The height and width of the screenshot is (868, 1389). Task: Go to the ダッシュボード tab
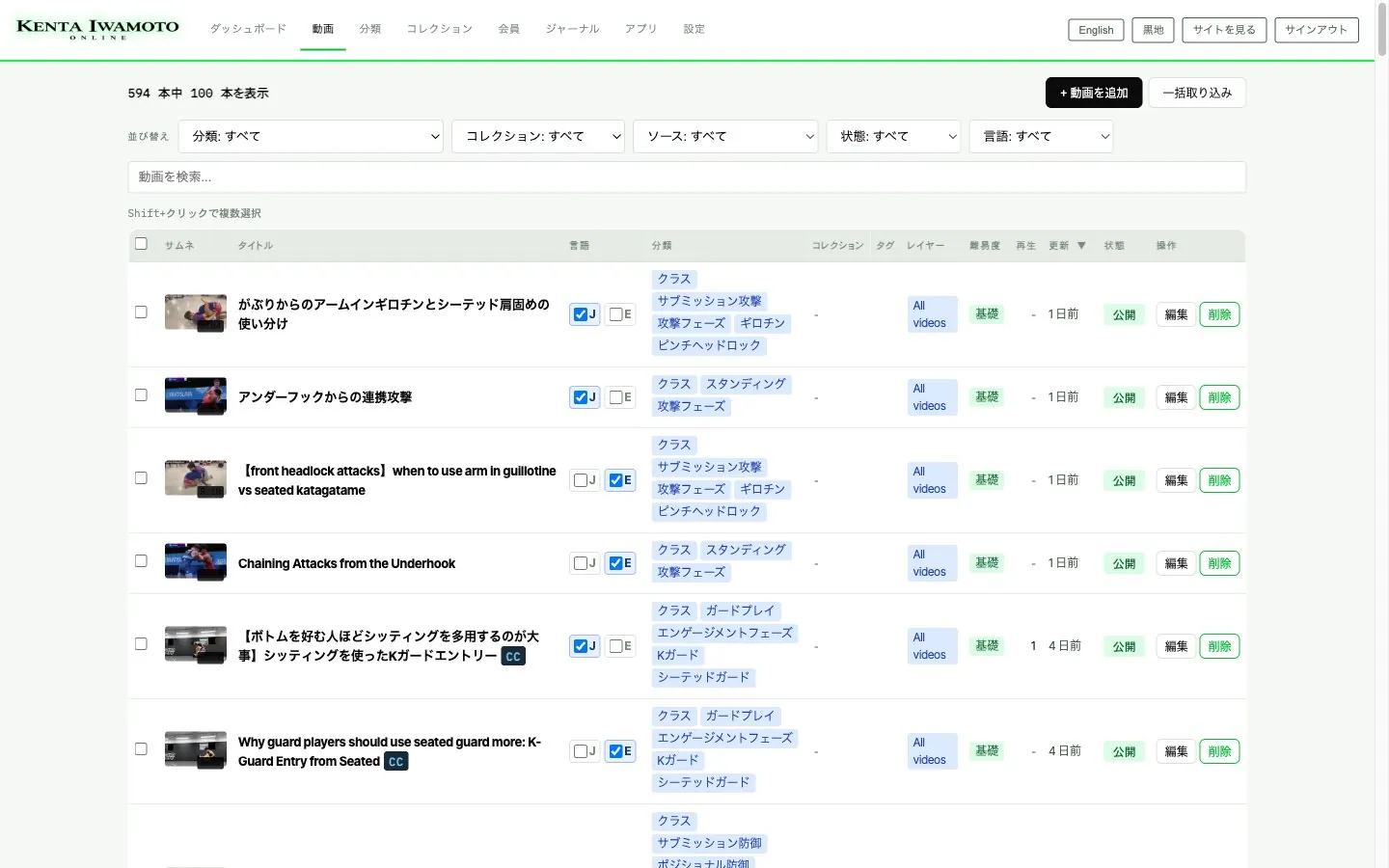tap(249, 29)
